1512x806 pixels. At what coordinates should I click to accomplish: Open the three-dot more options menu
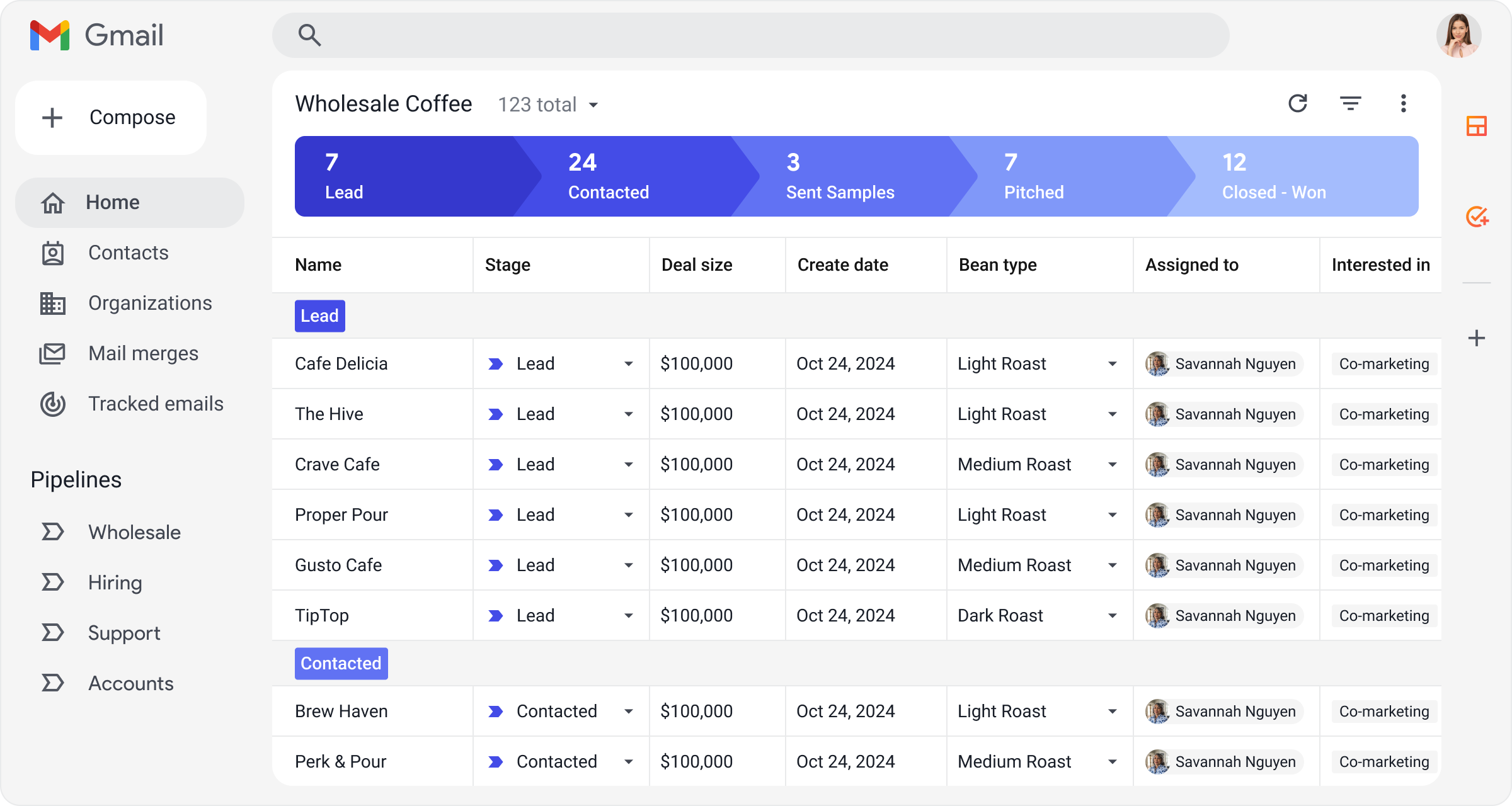click(x=1403, y=103)
